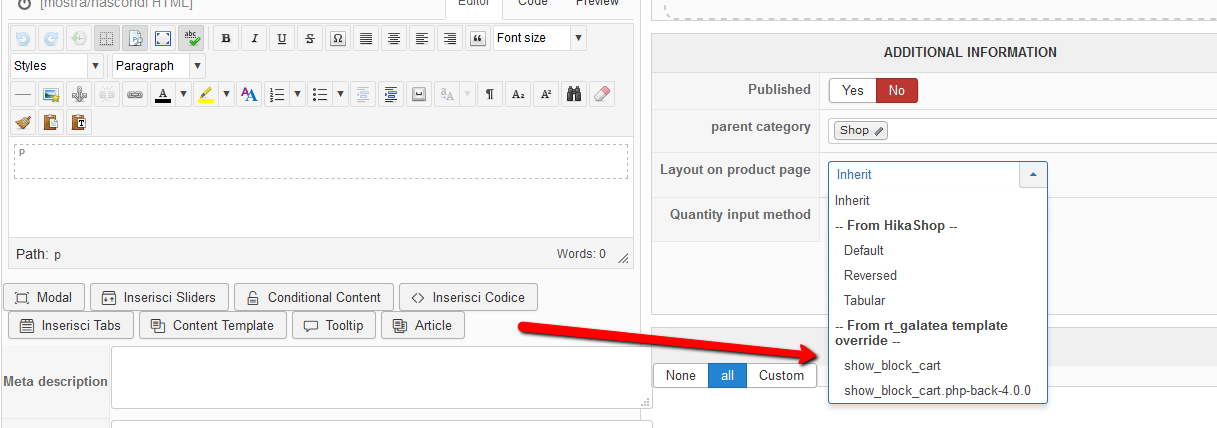Select the Tabular layout option
Screen dimensions: 1217x428
point(864,300)
